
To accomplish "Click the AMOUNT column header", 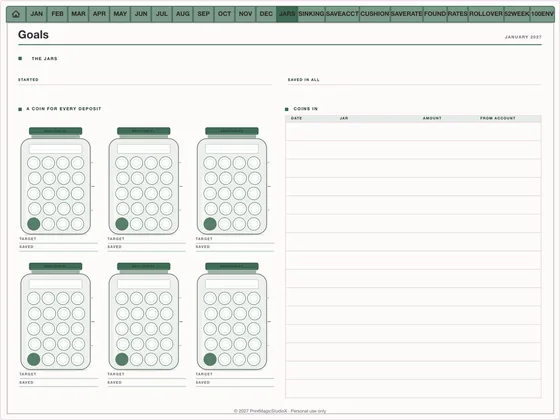I will coord(432,118).
